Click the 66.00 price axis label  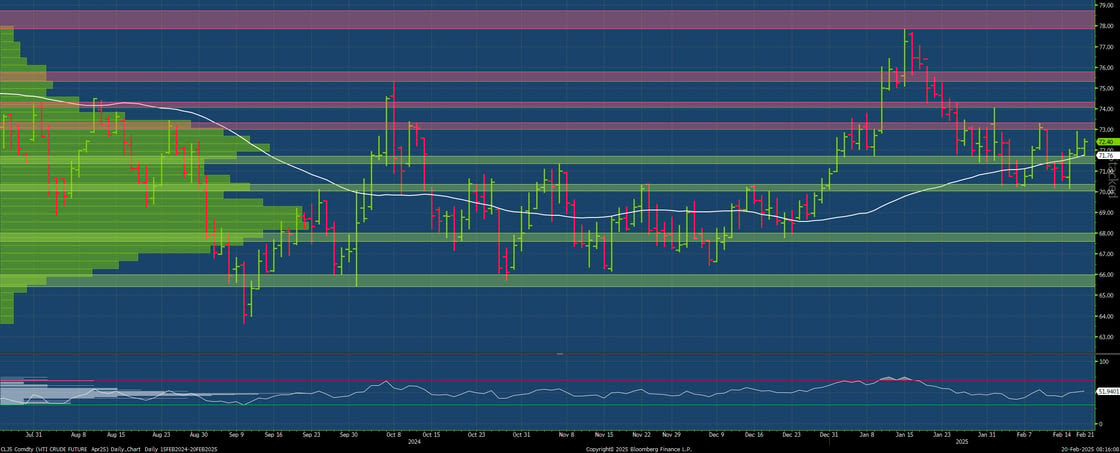click(1106, 275)
